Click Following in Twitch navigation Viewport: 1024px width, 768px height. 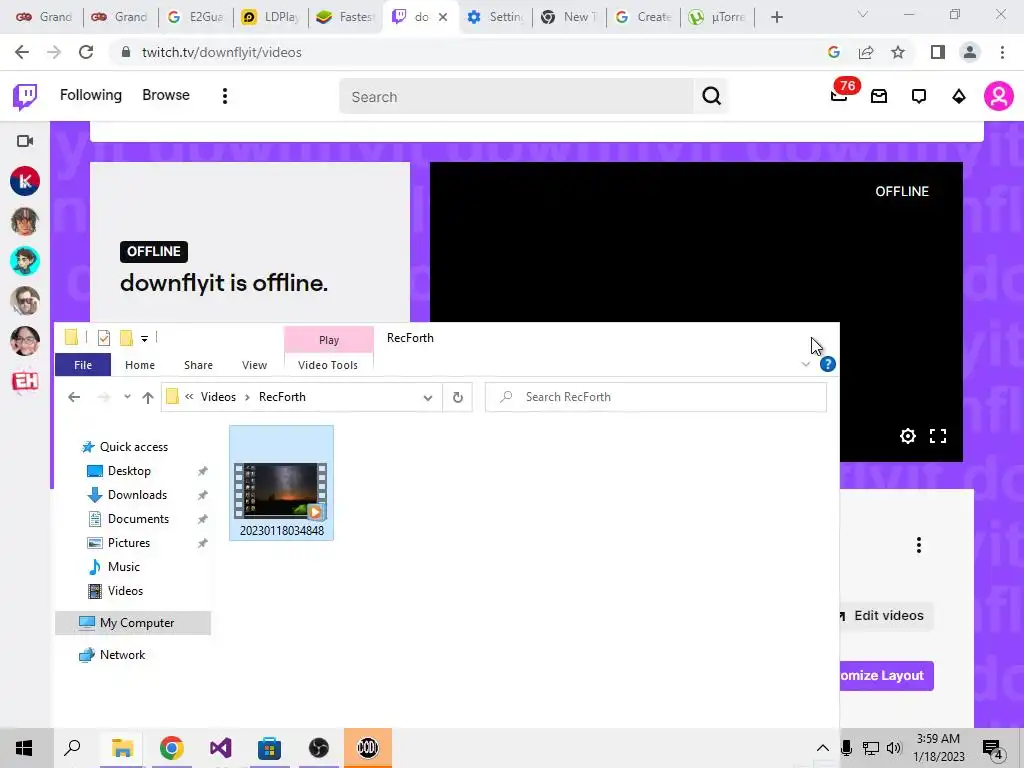click(x=91, y=95)
